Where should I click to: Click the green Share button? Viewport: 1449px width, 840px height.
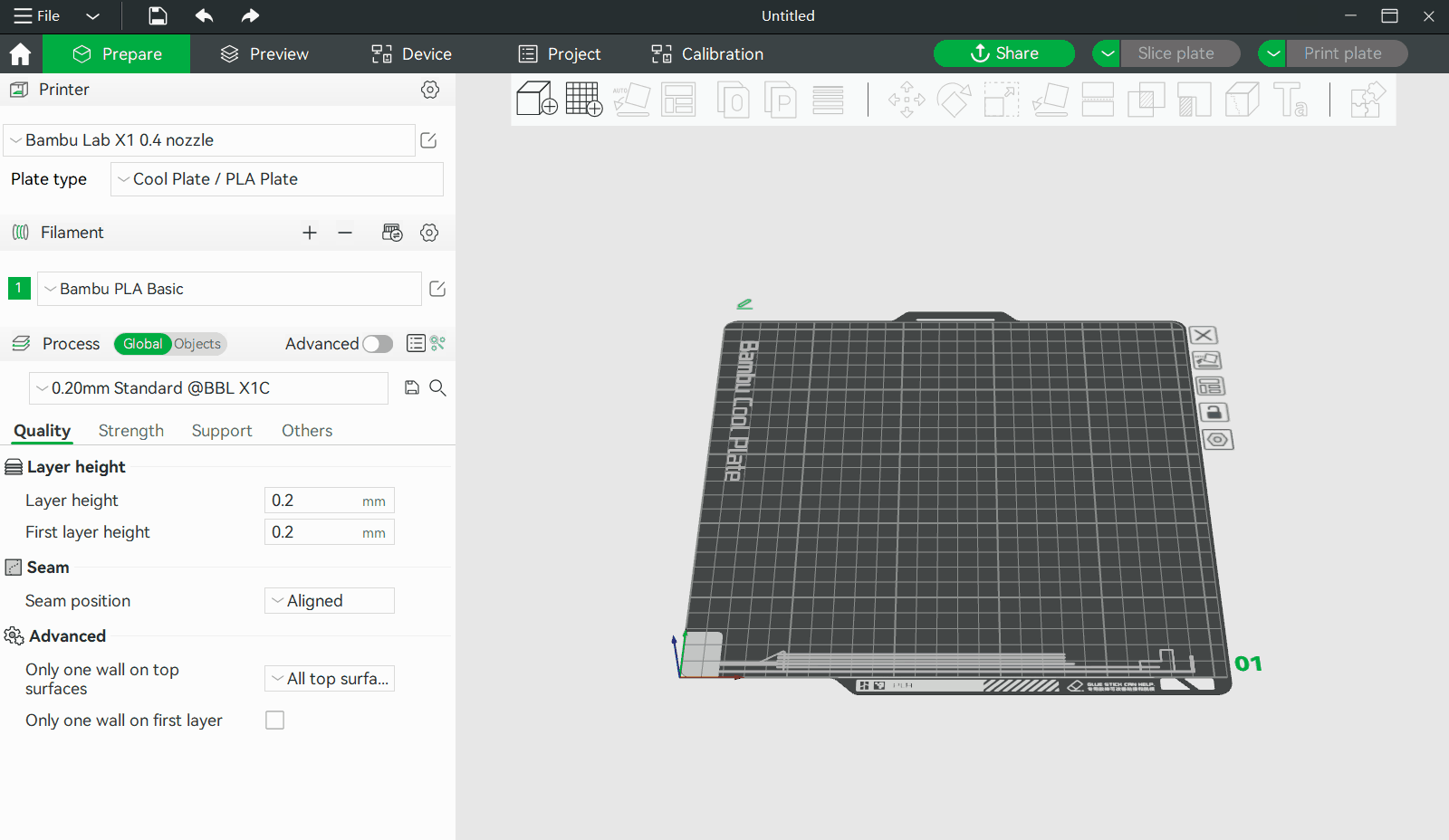click(1004, 53)
